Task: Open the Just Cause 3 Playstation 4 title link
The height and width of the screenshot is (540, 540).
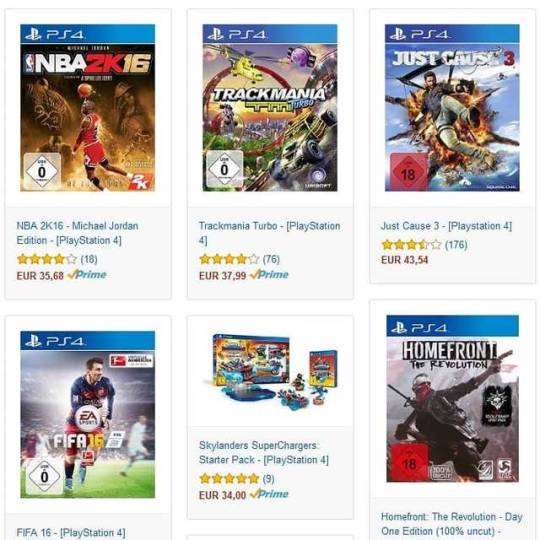Action: click(x=446, y=226)
